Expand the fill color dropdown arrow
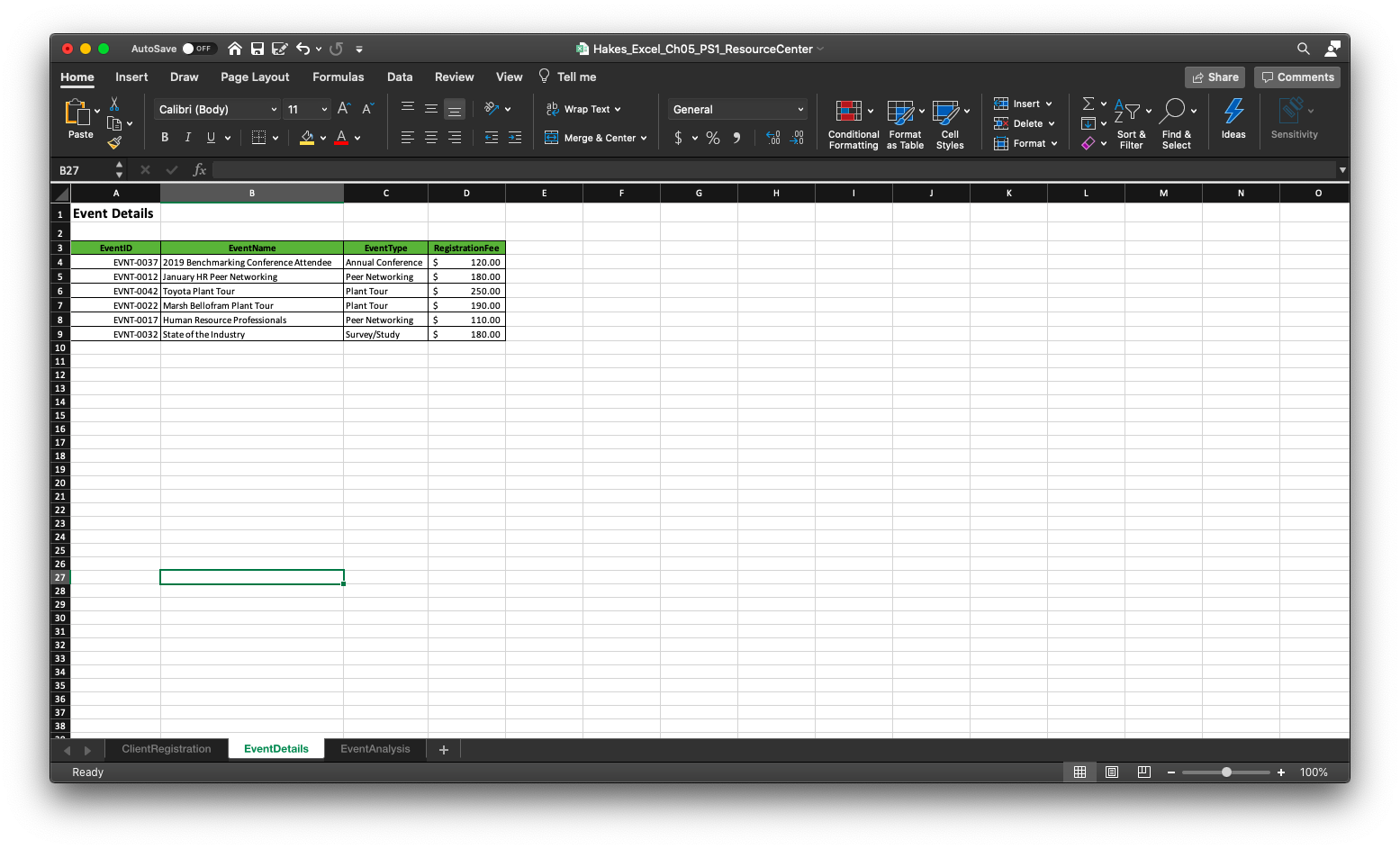 (322, 138)
